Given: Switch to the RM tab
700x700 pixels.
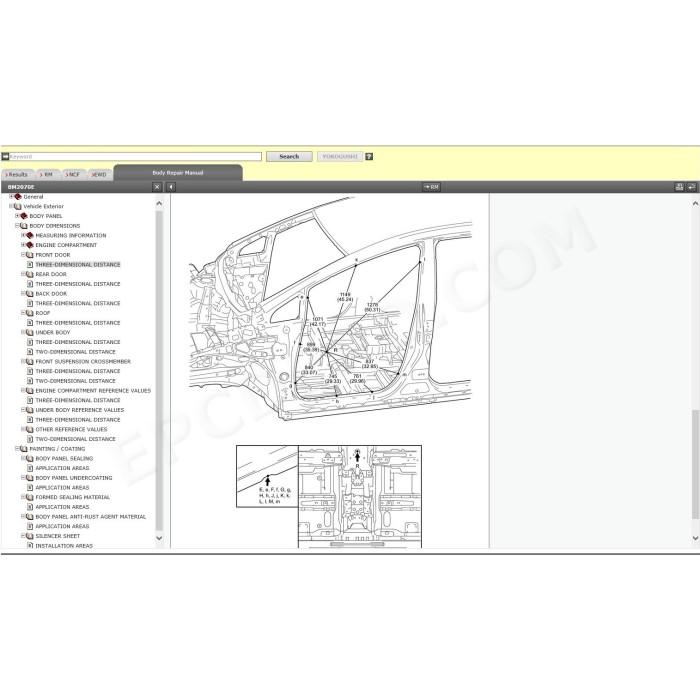Looking at the screenshot, I should coord(46,175).
